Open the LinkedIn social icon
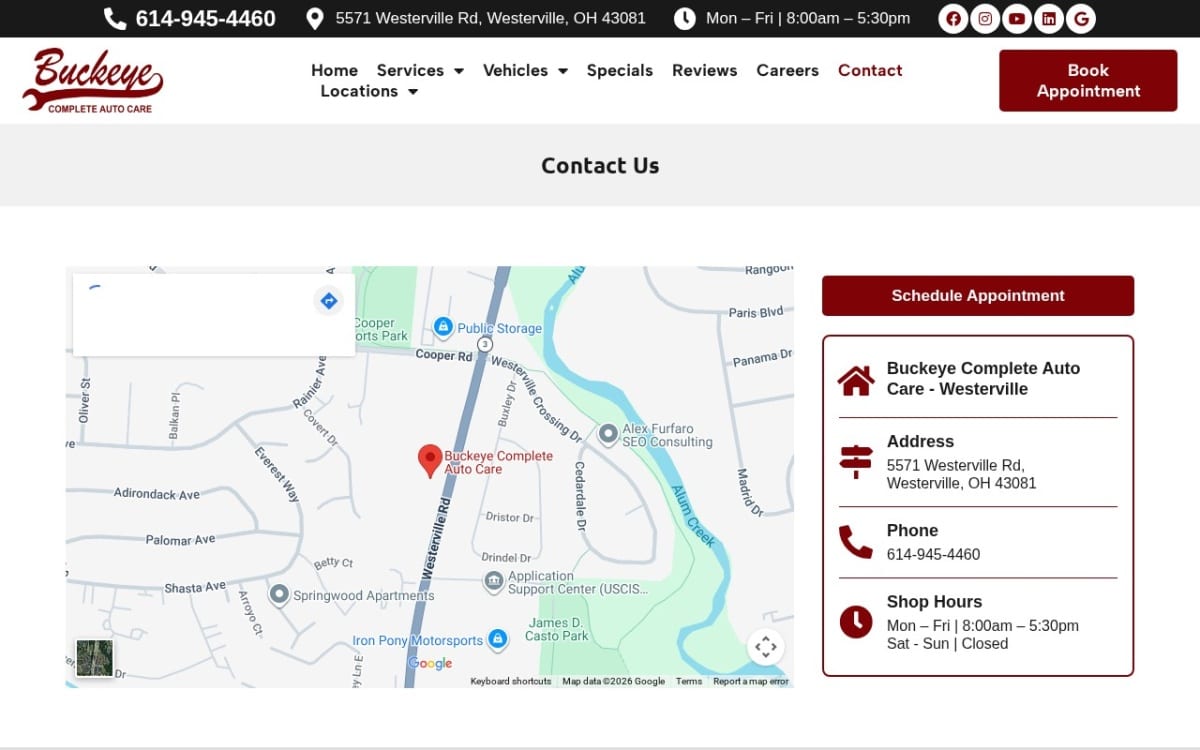This screenshot has width=1200, height=750. pos(1049,19)
